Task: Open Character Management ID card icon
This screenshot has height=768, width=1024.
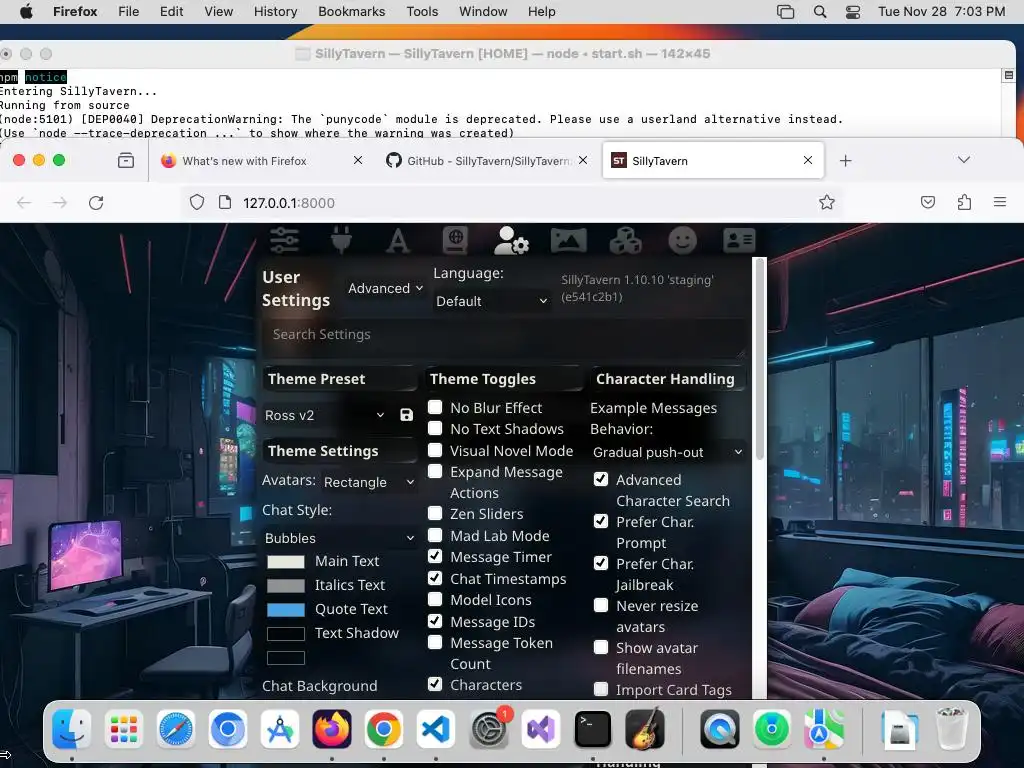Action: pyautogui.click(x=739, y=240)
